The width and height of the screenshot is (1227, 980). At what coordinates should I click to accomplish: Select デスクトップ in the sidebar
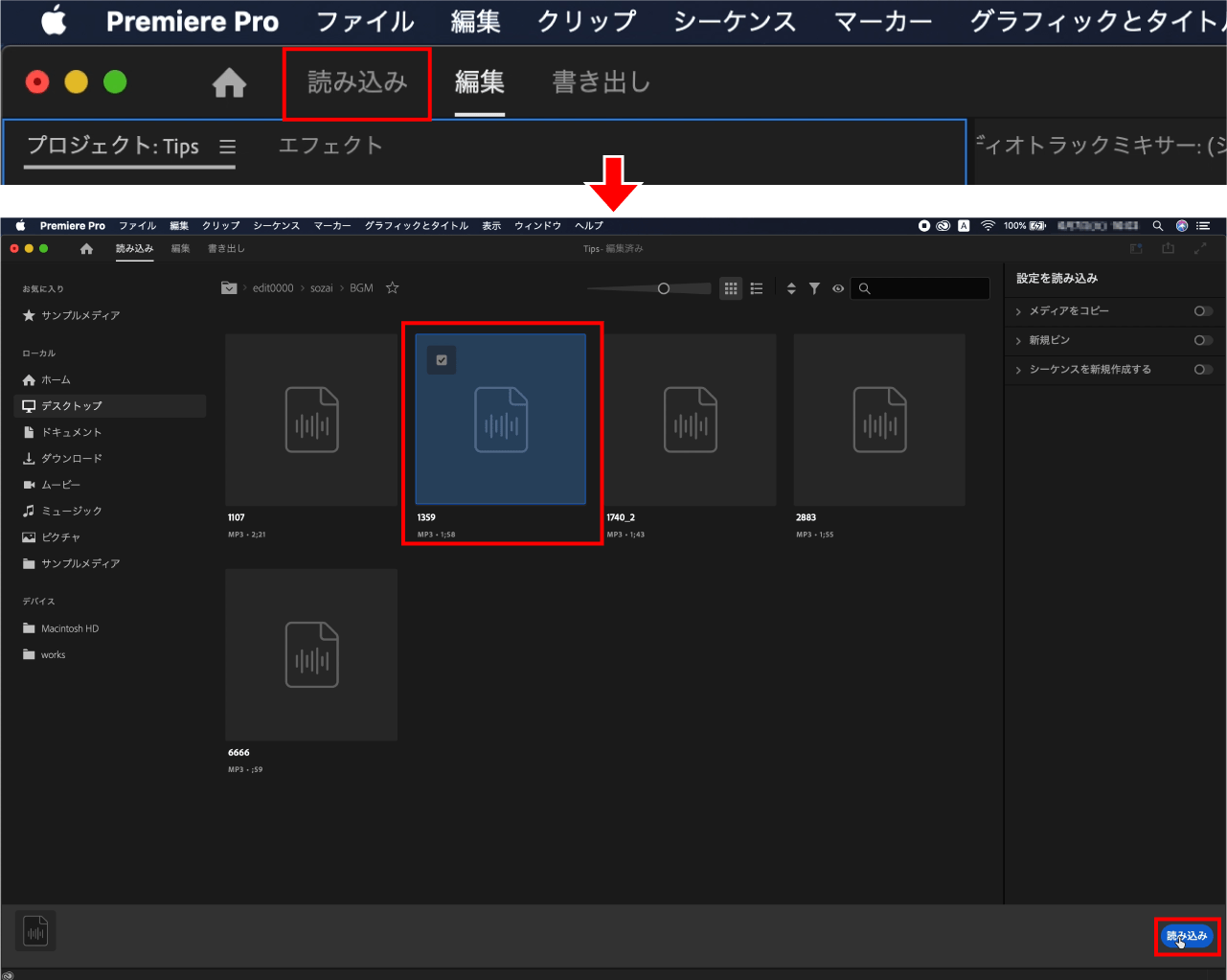coord(110,406)
